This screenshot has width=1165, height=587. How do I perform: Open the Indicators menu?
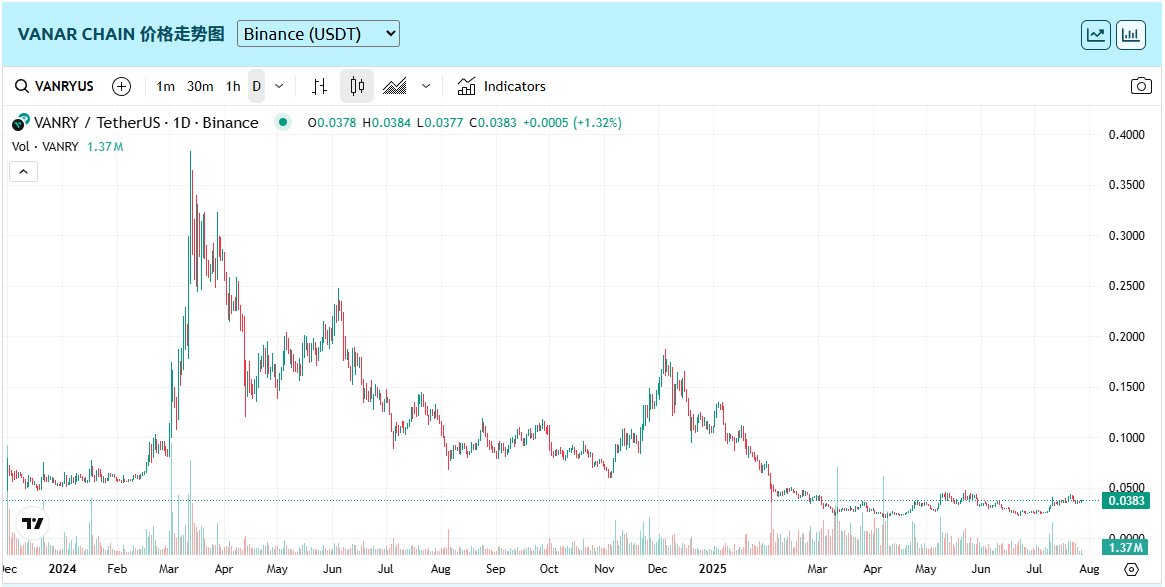(502, 86)
